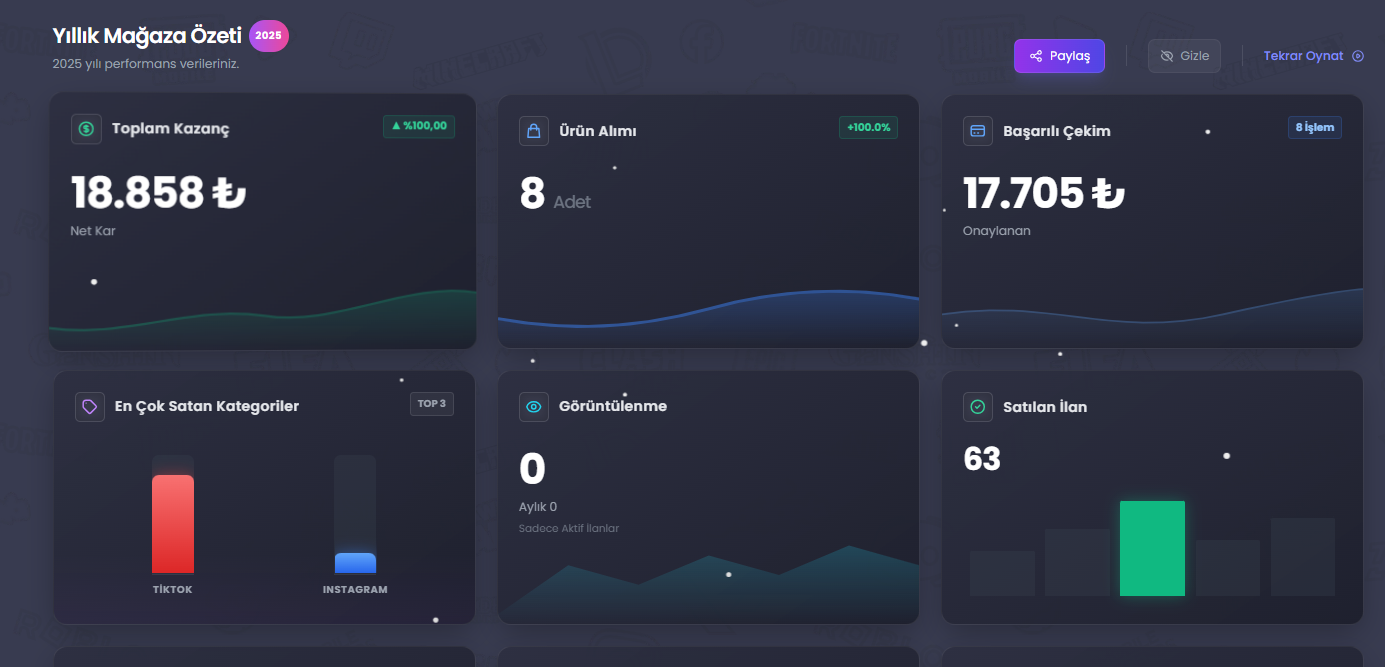Click the share icon inside Paylaş button

tap(1036, 56)
